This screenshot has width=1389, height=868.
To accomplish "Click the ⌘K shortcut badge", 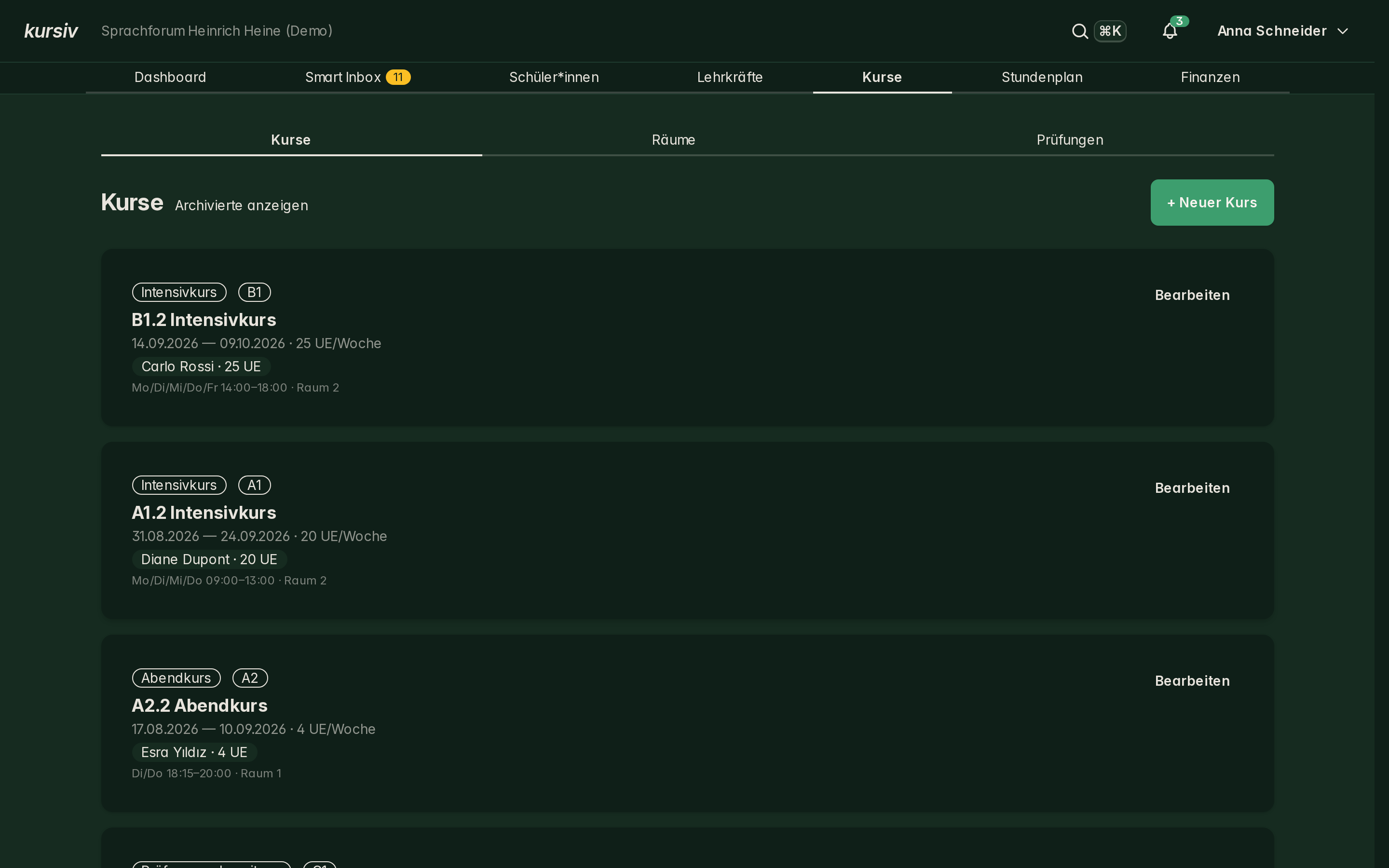I will [x=1110, y=31].
